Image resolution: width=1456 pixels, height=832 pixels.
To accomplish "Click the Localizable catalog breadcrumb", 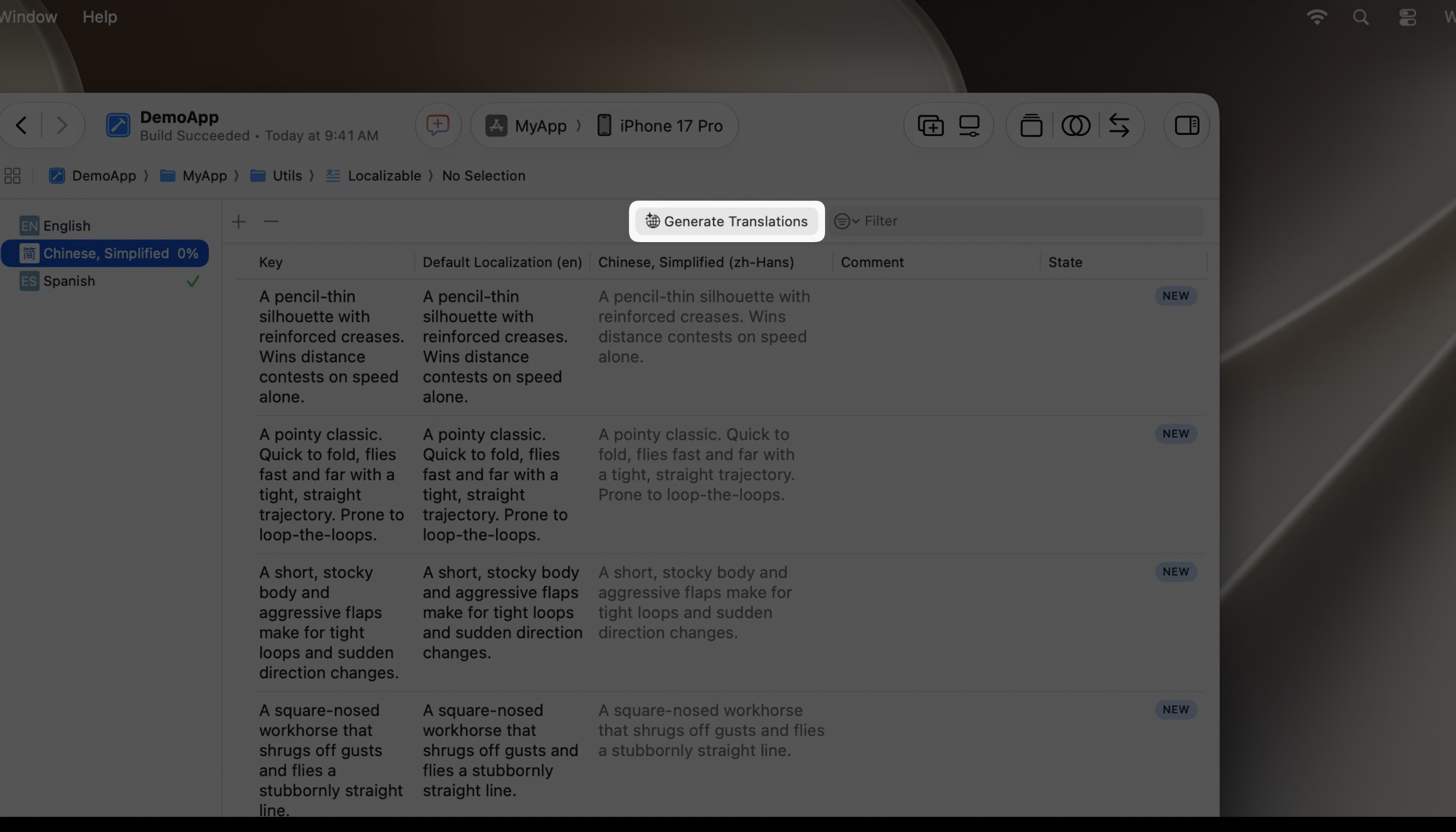I will pos(373,175).
